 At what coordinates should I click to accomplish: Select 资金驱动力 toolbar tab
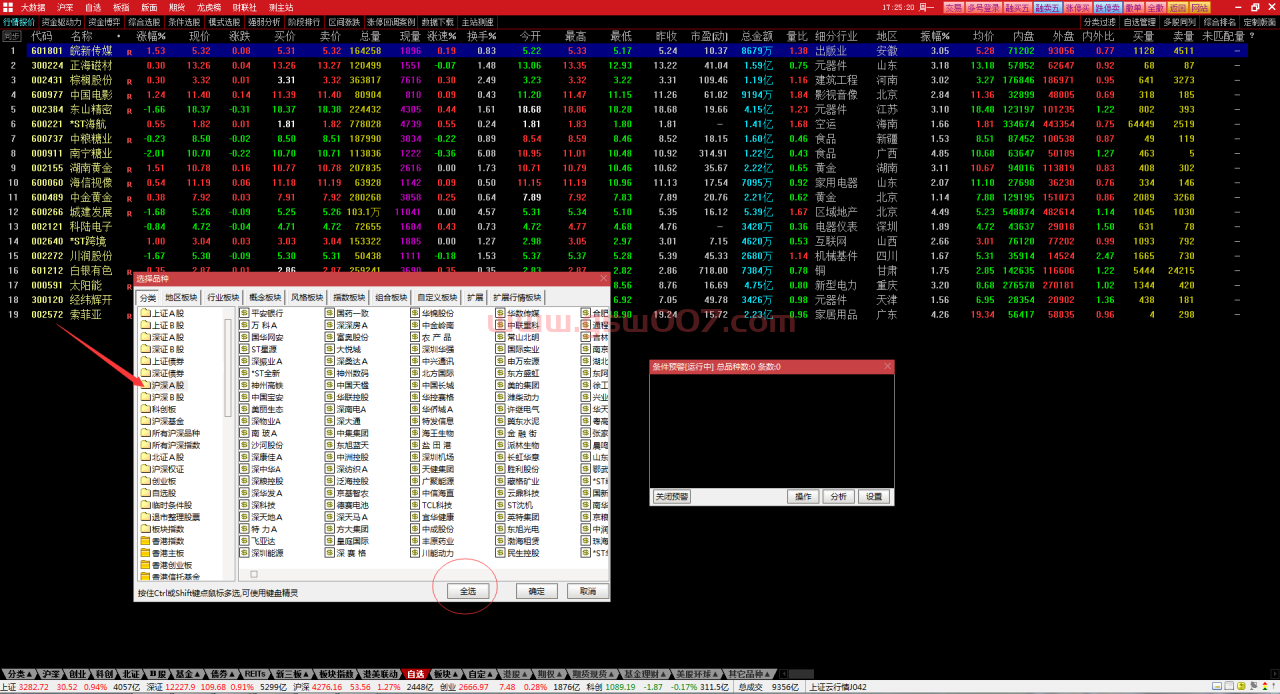[x=61, y=21]
